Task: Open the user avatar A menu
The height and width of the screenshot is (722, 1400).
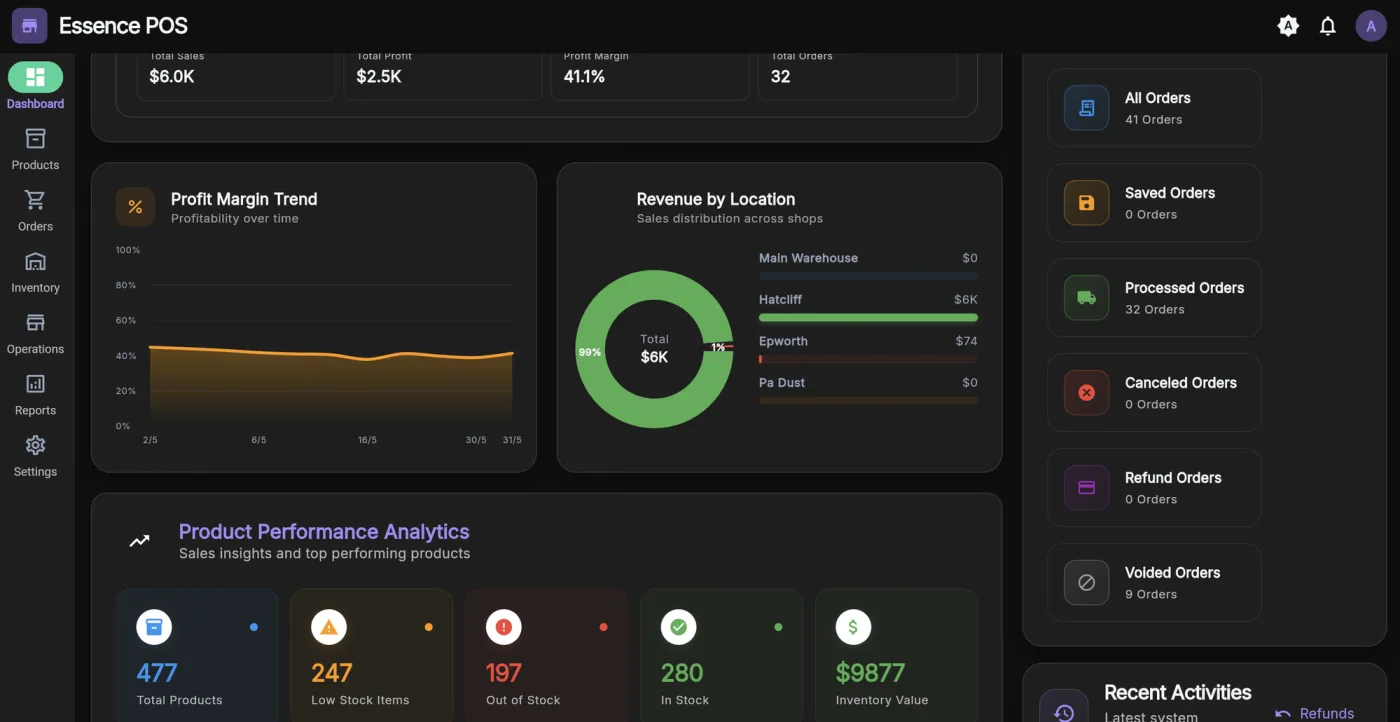Action: (1371, 26)
